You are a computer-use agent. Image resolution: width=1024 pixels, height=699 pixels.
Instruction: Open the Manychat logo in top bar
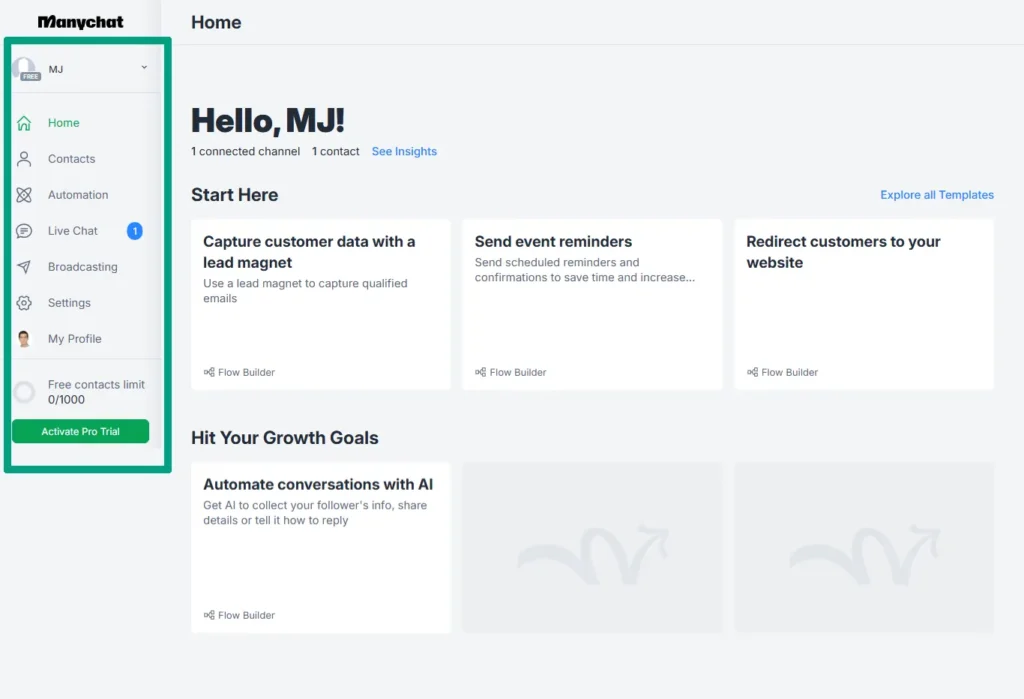click(x=80, y=20)
